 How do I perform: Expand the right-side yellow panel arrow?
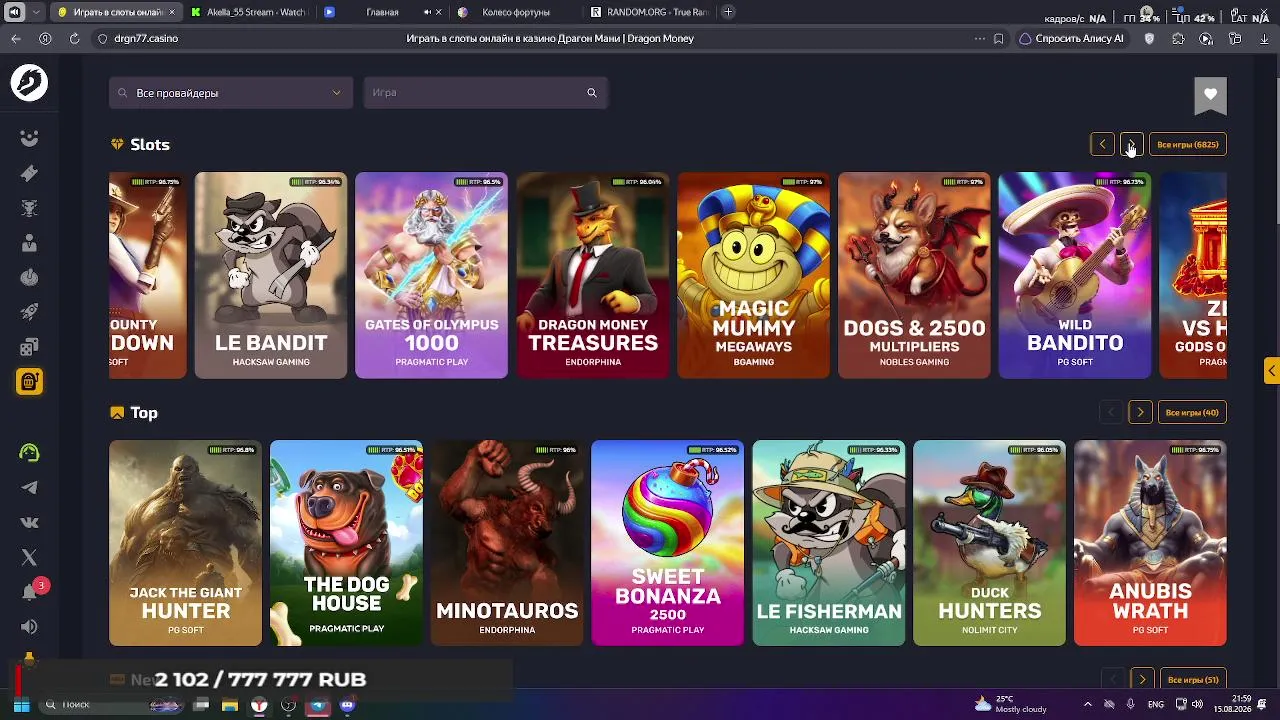pyautogui.click(x=1271, y=371)
